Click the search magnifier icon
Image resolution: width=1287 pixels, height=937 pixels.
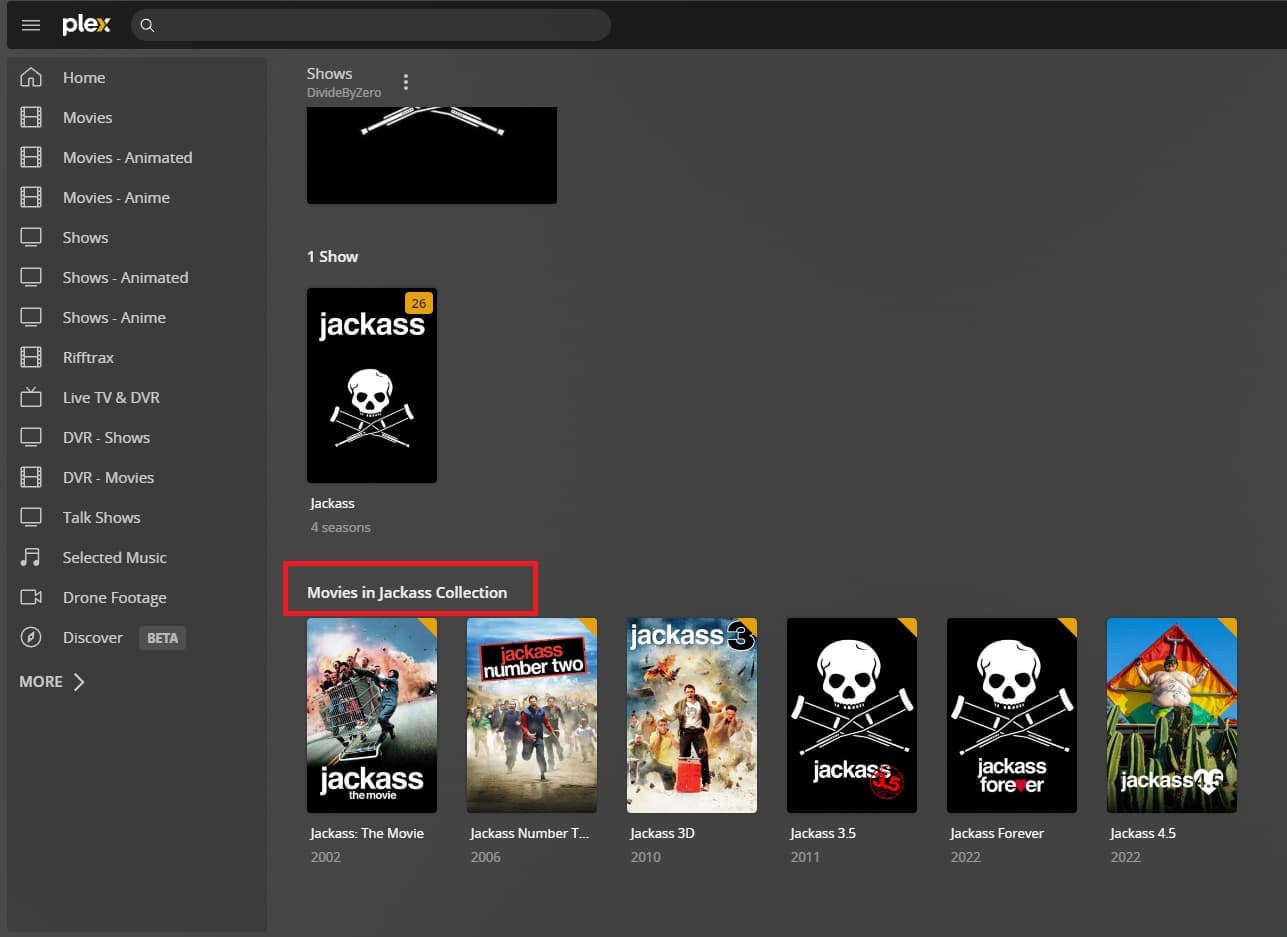coord(147,25)
